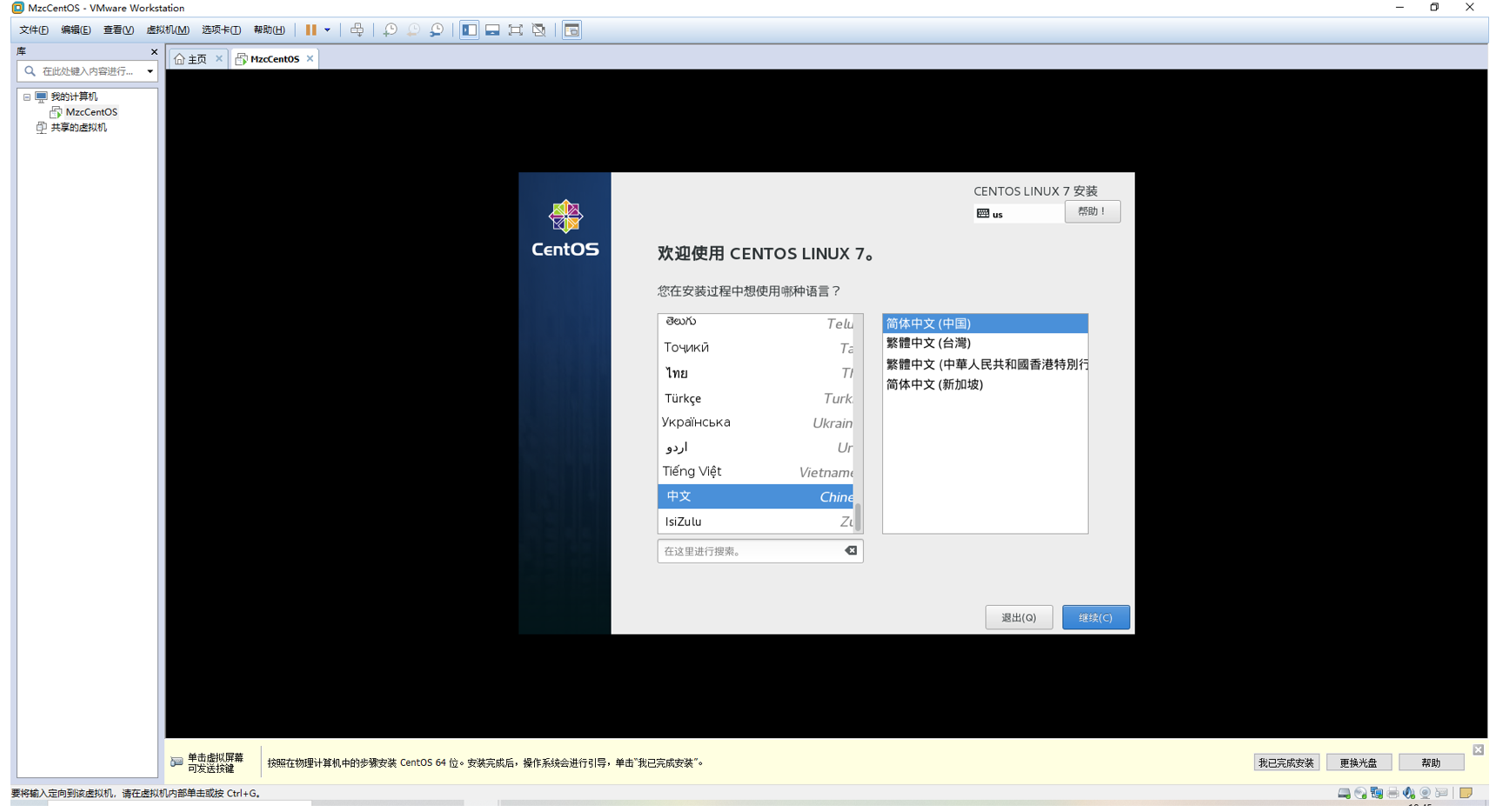Image resolution: width=1510 pixels, height=812 pixels.
Task: Choose 简体中文 (中国) locale
Action: pos(985,323)
